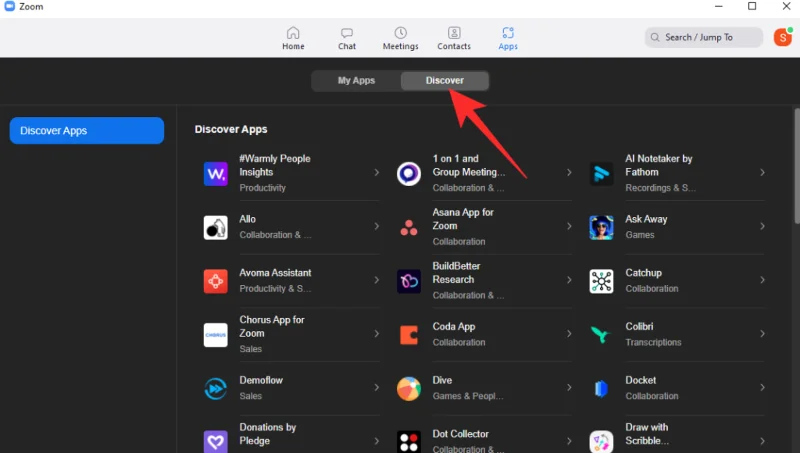Click the Docket app icon
800x453 pixels.
click(x=601, y=388)
